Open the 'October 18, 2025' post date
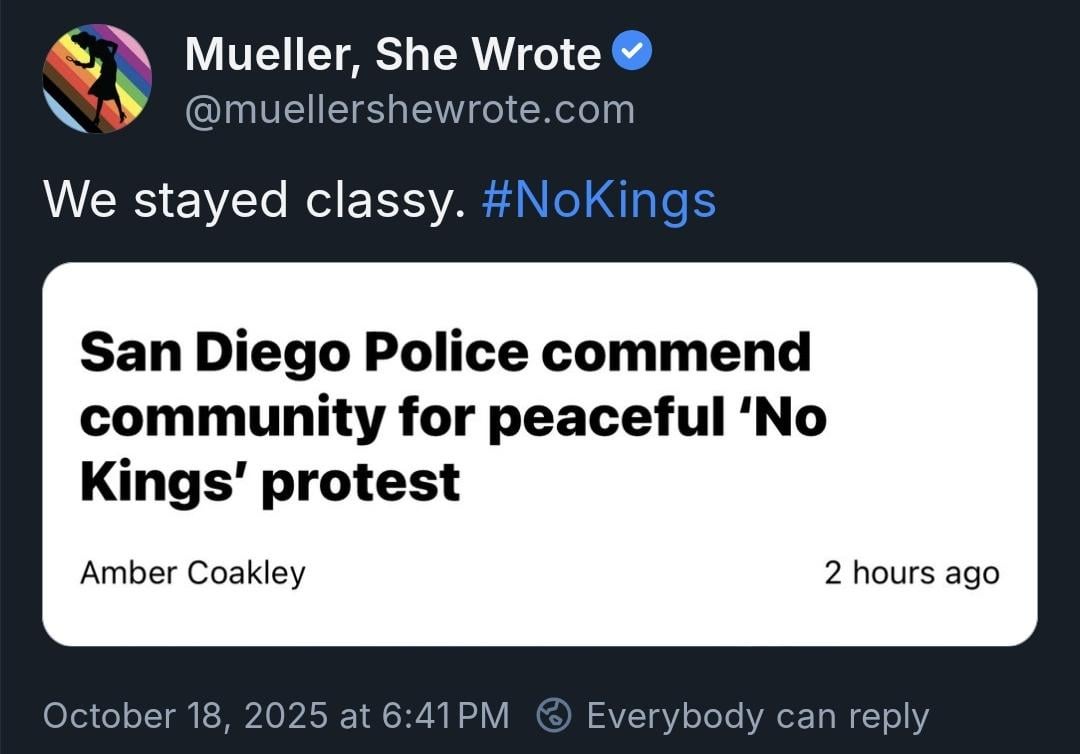Viewport: 1080px width, 754px height. pos(186,716)
